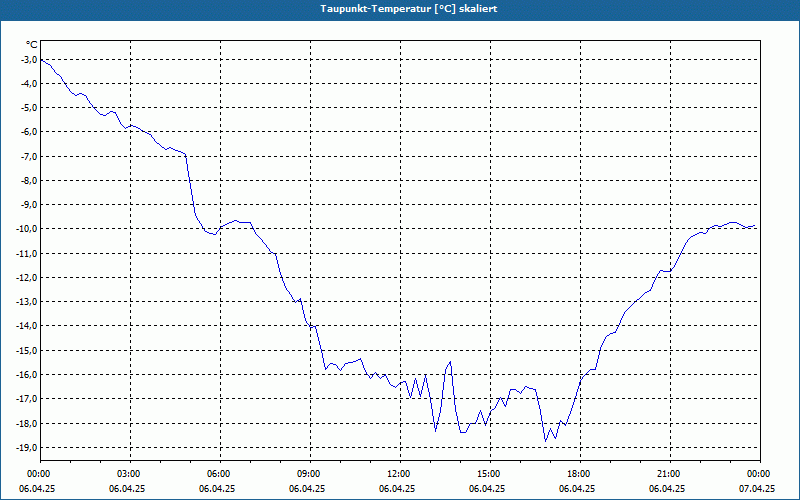The width and height of the screenshot is (800, 500).
Task: Click the 15:00 time axis label
Action: 490,474
